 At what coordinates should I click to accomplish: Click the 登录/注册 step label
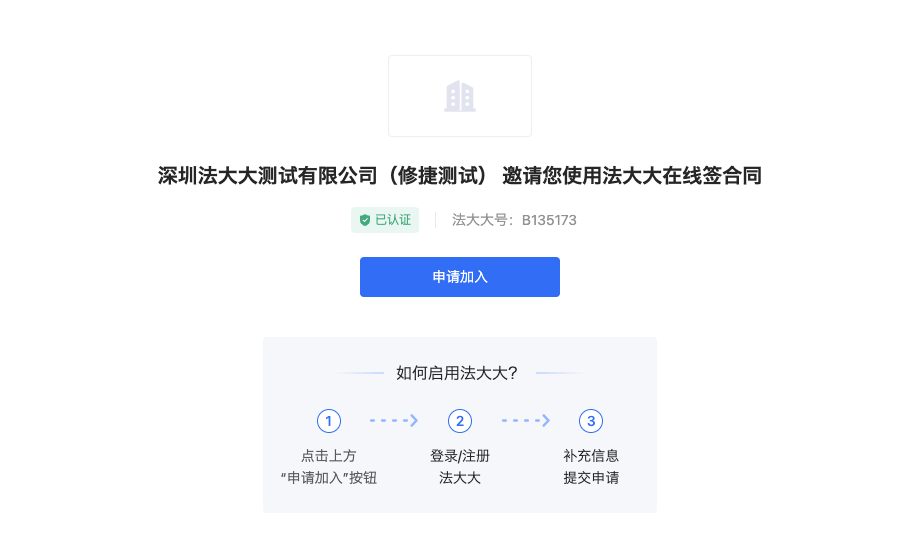(x=460, y=456)
